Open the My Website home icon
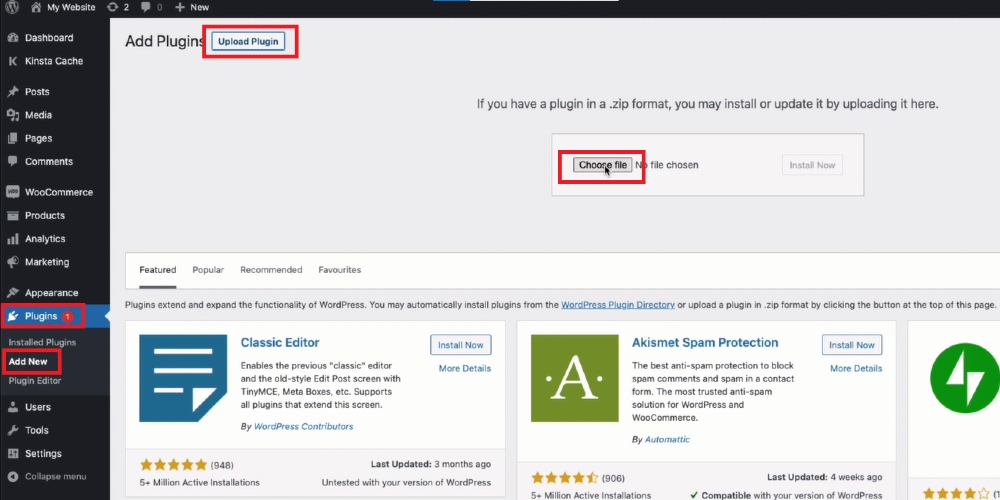 click(36, 7)
